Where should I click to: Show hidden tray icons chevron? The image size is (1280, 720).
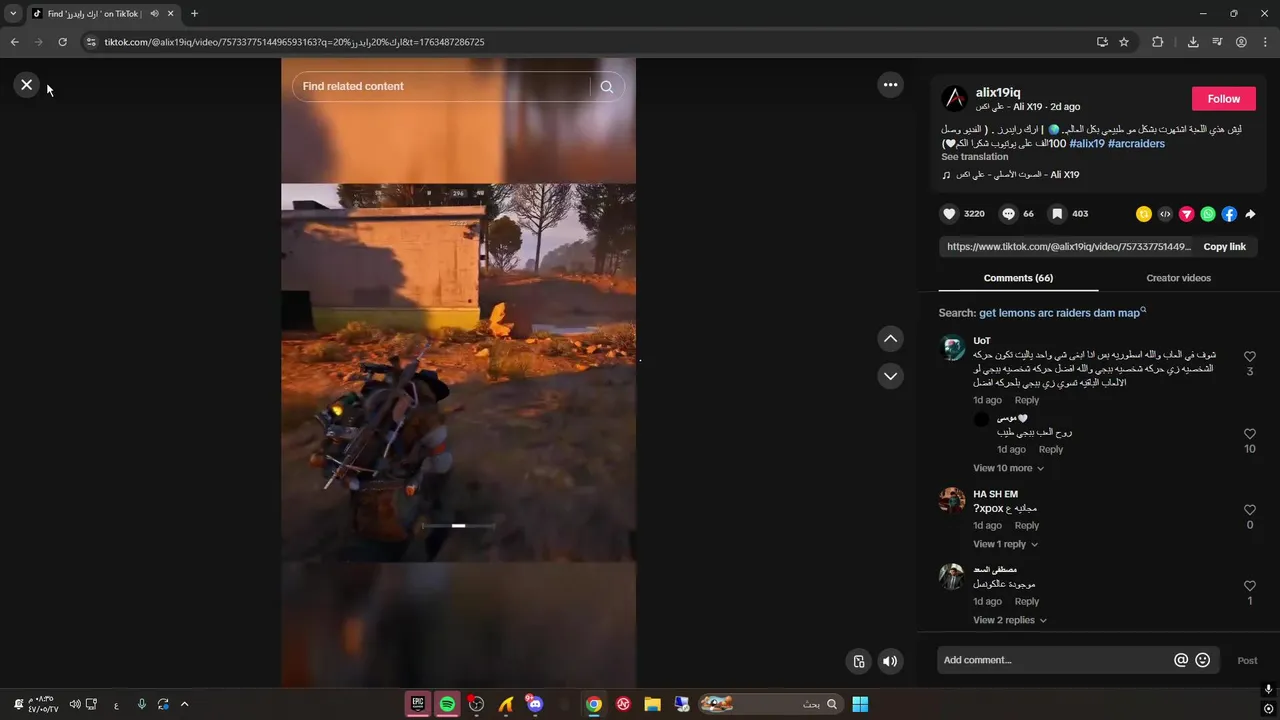(184, 704)
